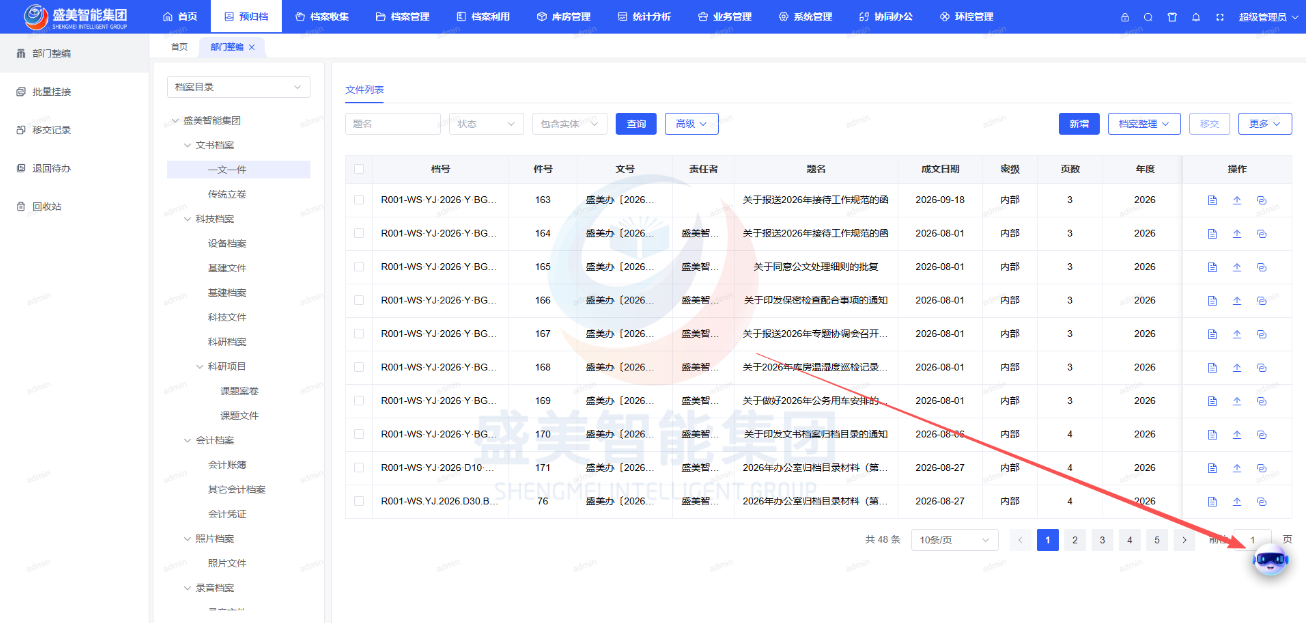The width and height of the screenshot is (1306, 623).
Task: Toggle the fullscreen icon in header
Action: pyautogui.click(x=1219, y=17)
